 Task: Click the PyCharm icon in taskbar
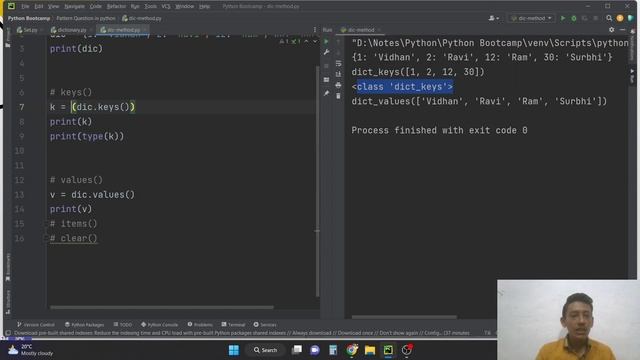(x=388, y=350)
